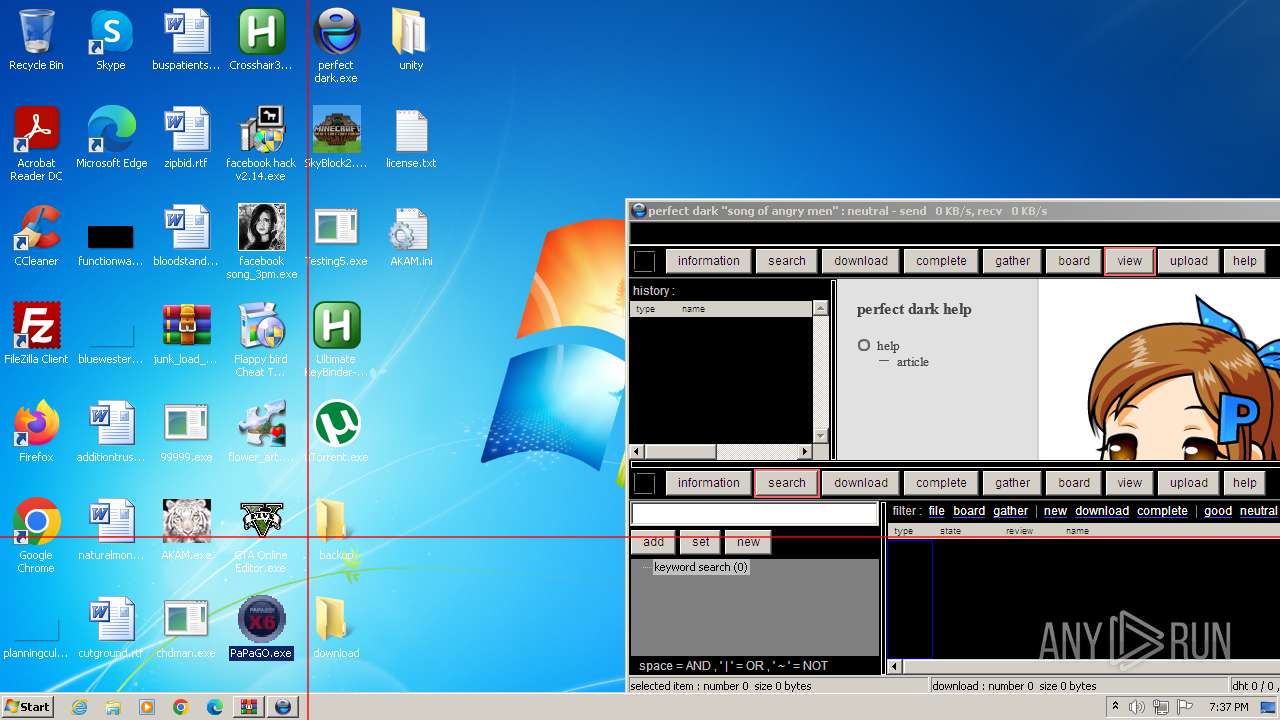This screenshot has width=1280, height=720.
Task: Select the zipbid.rtf document icon
Action: click(x=186, y=138)
